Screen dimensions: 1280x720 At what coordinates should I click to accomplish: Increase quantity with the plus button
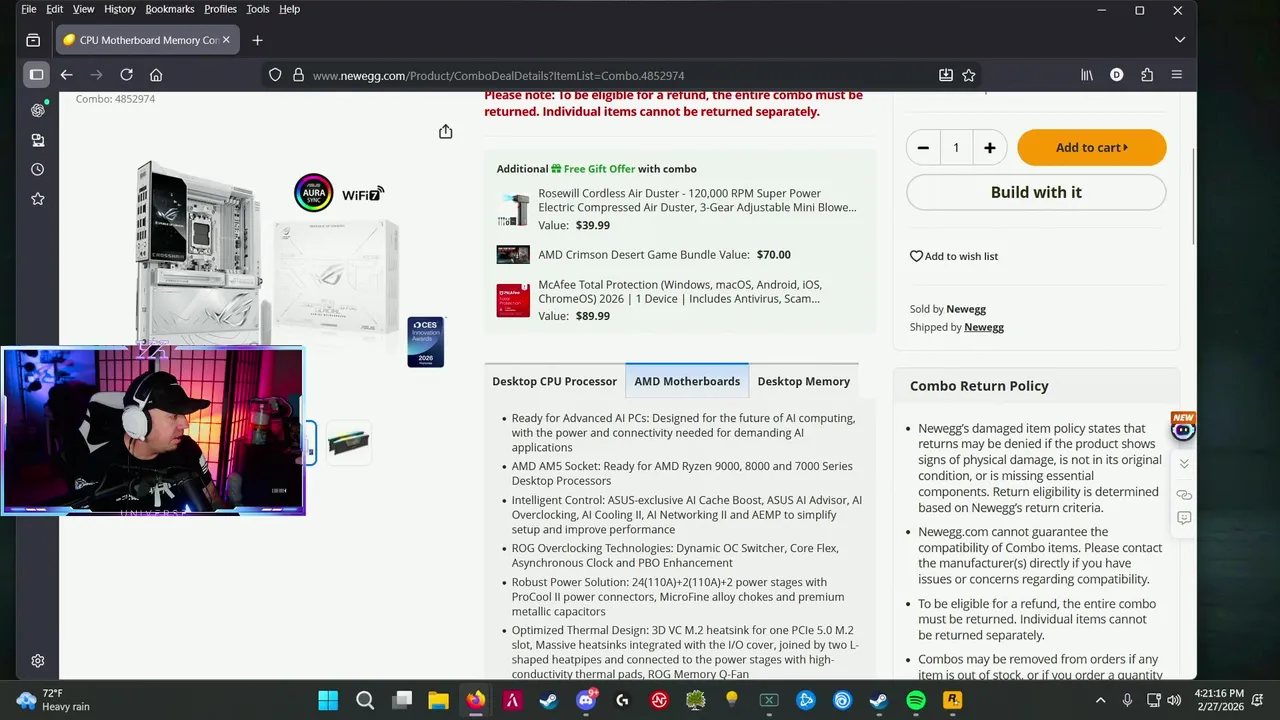coord(989,148)
